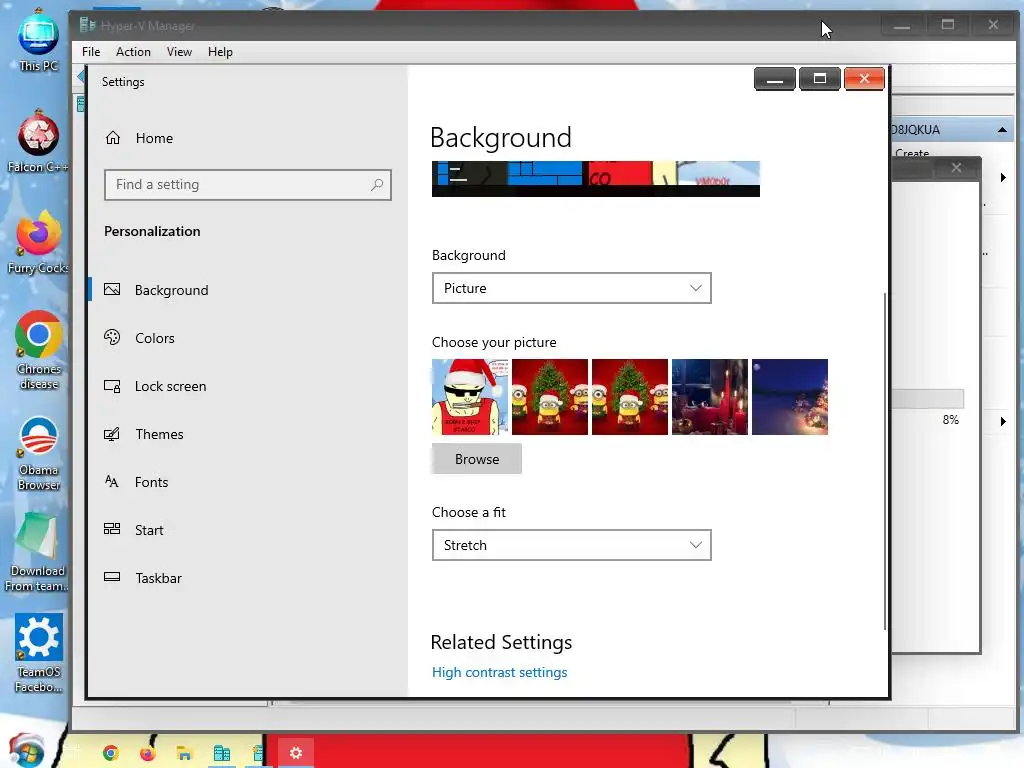This screenshot has height=768, width=1024.
Task: Click the search magnifier in Find a setting
Action: pyautogui.click(x=377, y=185)
